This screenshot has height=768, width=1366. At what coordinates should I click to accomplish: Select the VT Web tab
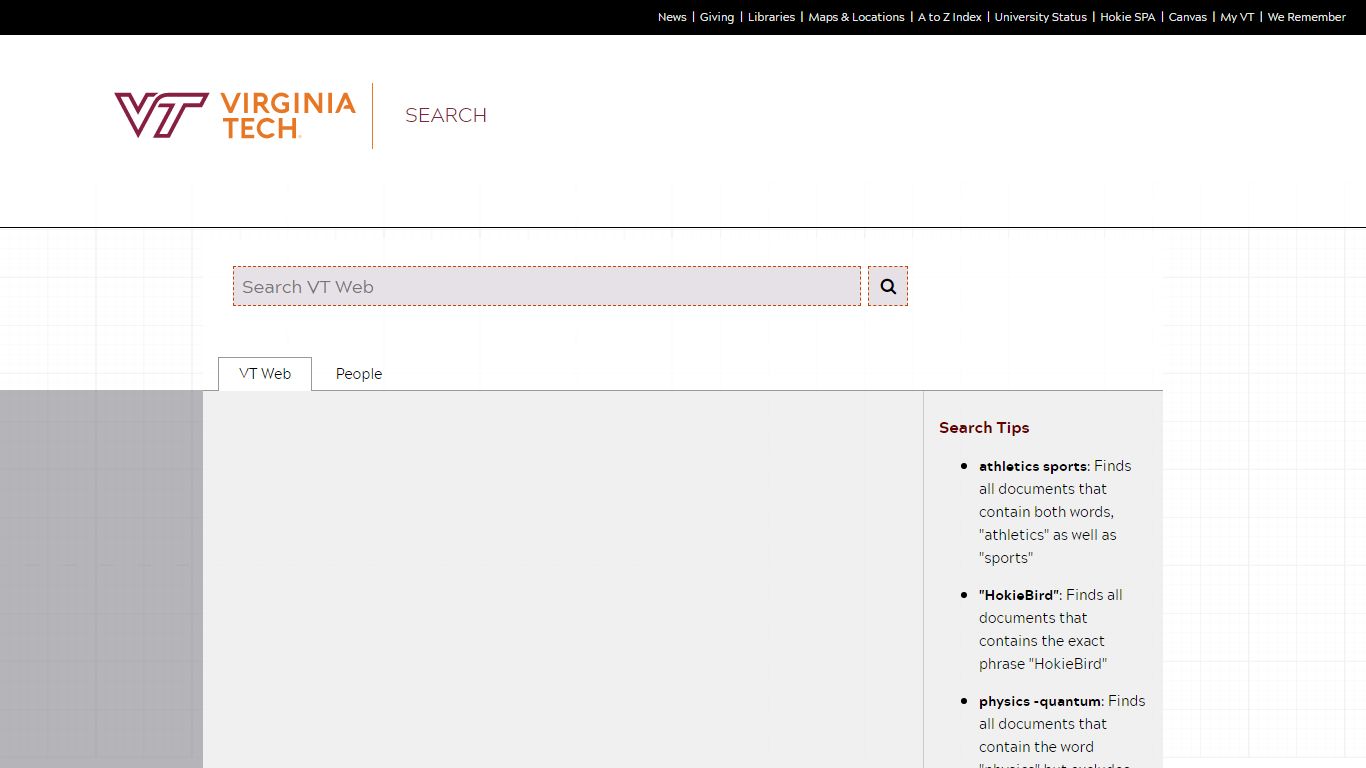pos(265,374)
